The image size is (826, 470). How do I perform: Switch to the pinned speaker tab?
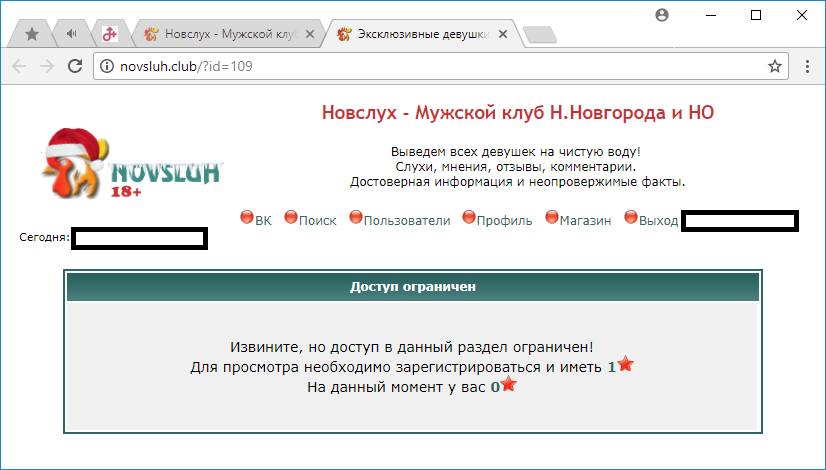pos(71,34)
